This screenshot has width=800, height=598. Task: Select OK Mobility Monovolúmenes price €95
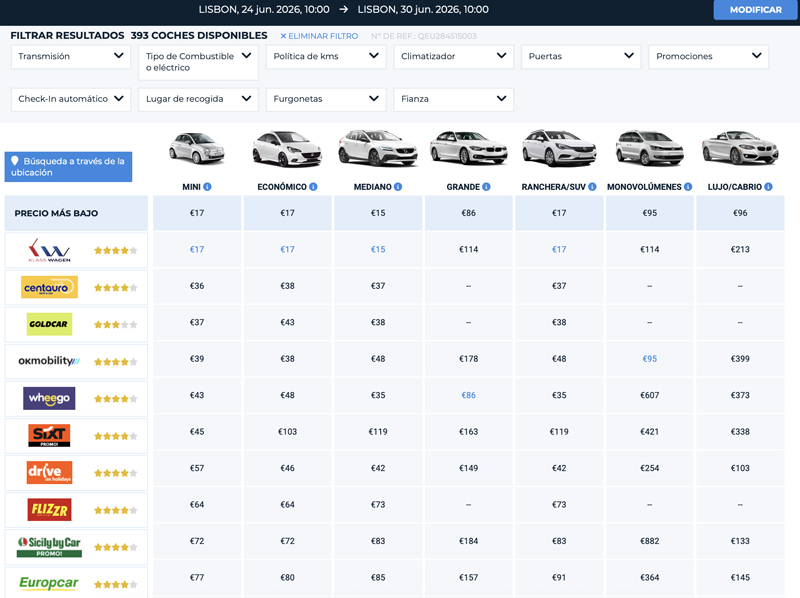pyautogui.click(x=649, y=359)
